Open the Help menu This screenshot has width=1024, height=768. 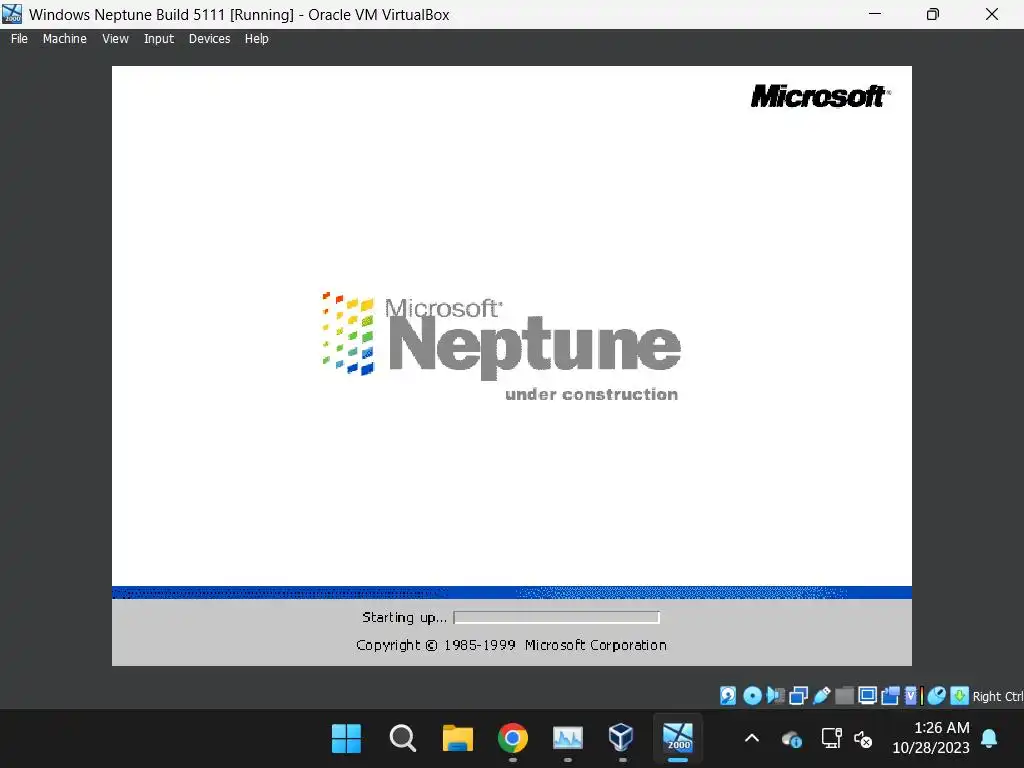click(x=257, y=39)
